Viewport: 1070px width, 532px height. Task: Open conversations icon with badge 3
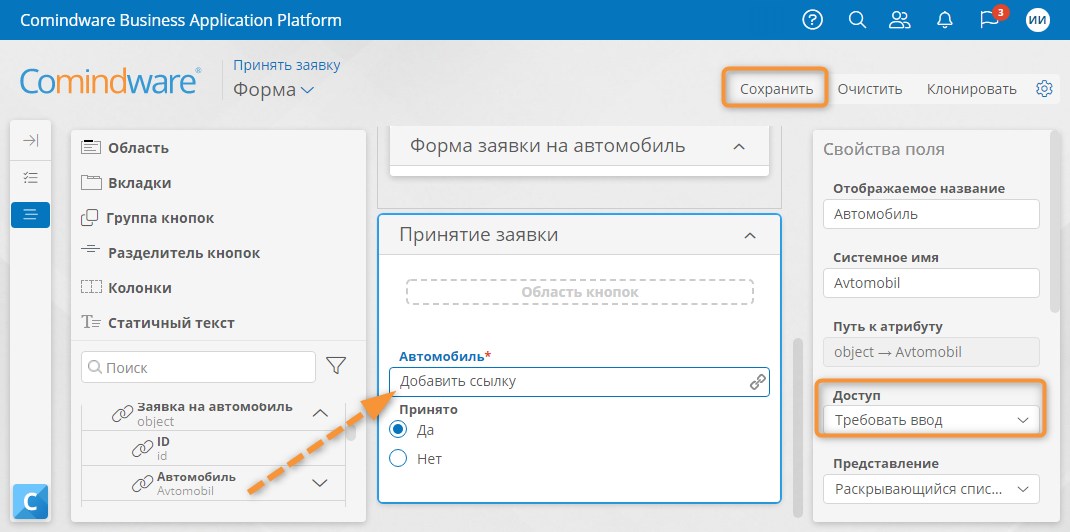(x=991, y=18)
